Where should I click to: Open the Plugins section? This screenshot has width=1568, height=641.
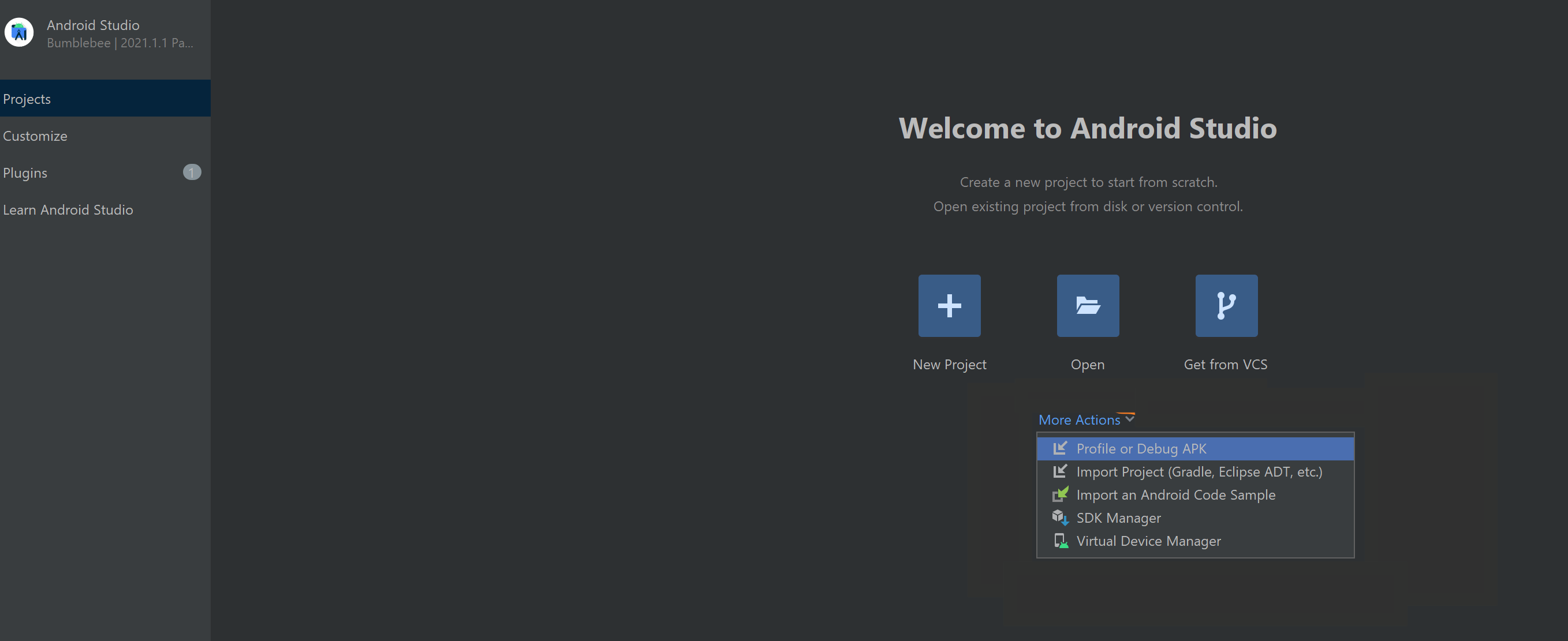click(x=25, y=173)
